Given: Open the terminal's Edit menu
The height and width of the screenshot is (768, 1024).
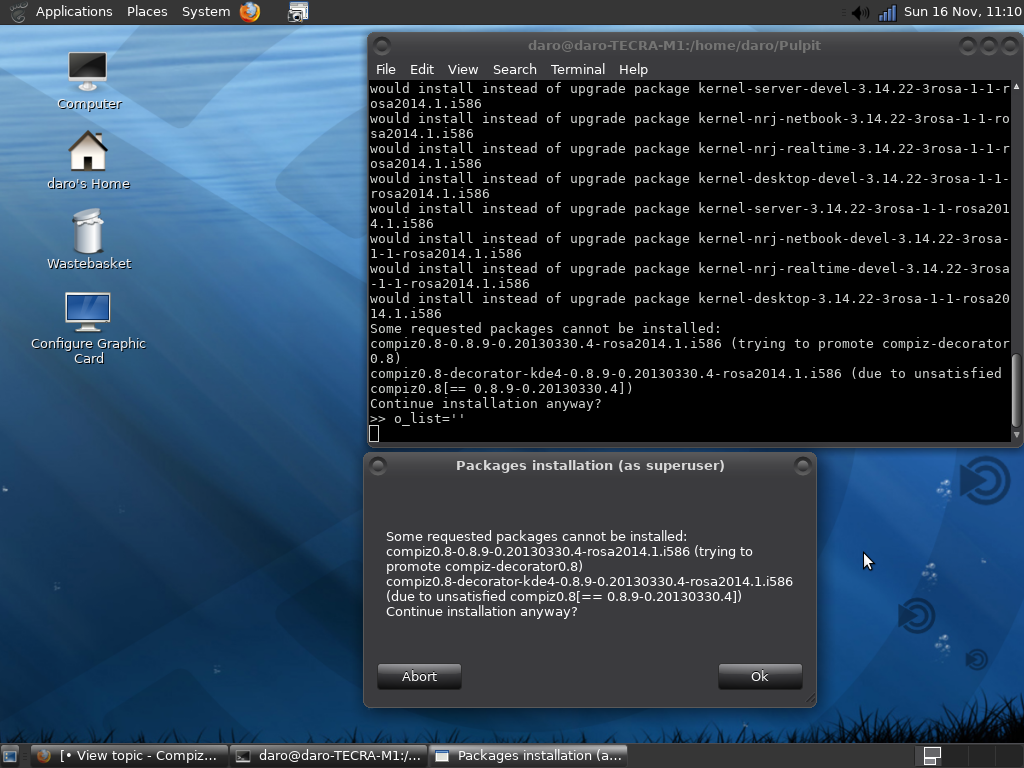Looking at the screenshot, I should 422,69.
